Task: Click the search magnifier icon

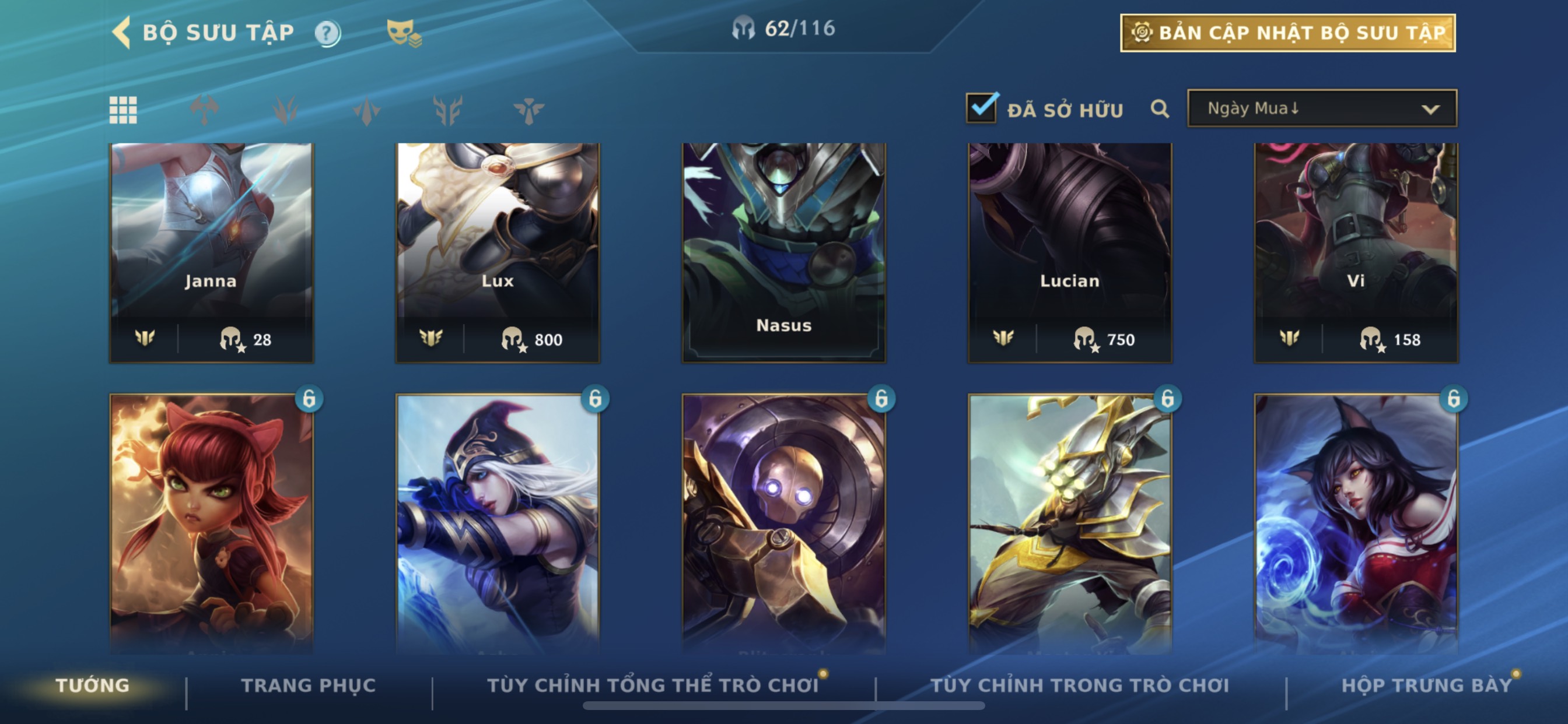Action: tap(1160, 109)
